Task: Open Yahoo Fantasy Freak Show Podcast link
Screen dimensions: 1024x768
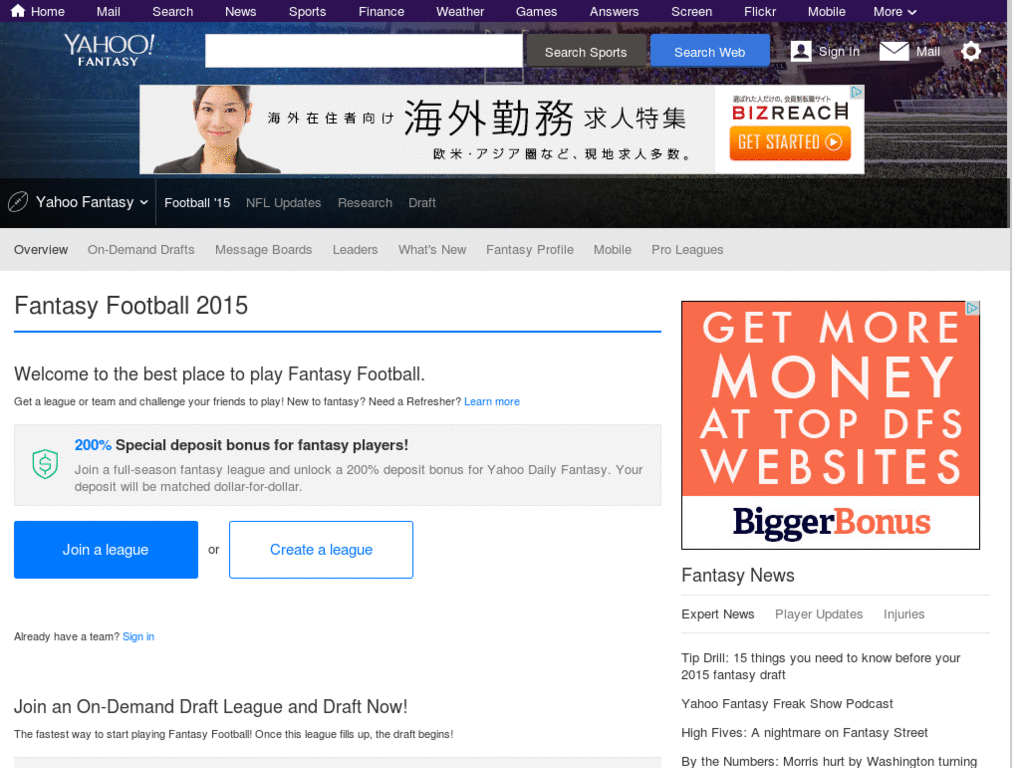Action: (787, 703)
